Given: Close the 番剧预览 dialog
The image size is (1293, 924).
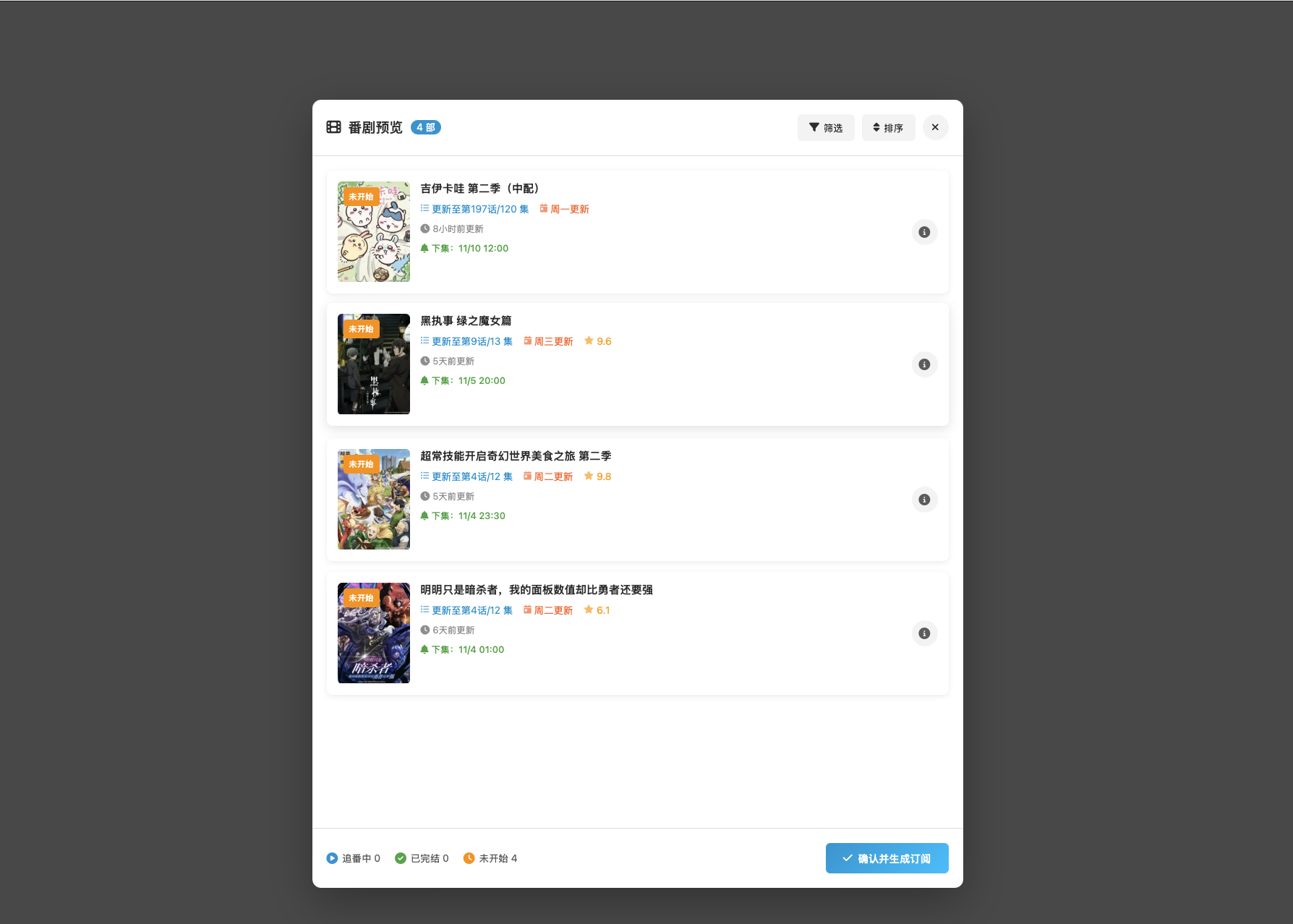Looking at the screenshot, I should click(935, 127).
